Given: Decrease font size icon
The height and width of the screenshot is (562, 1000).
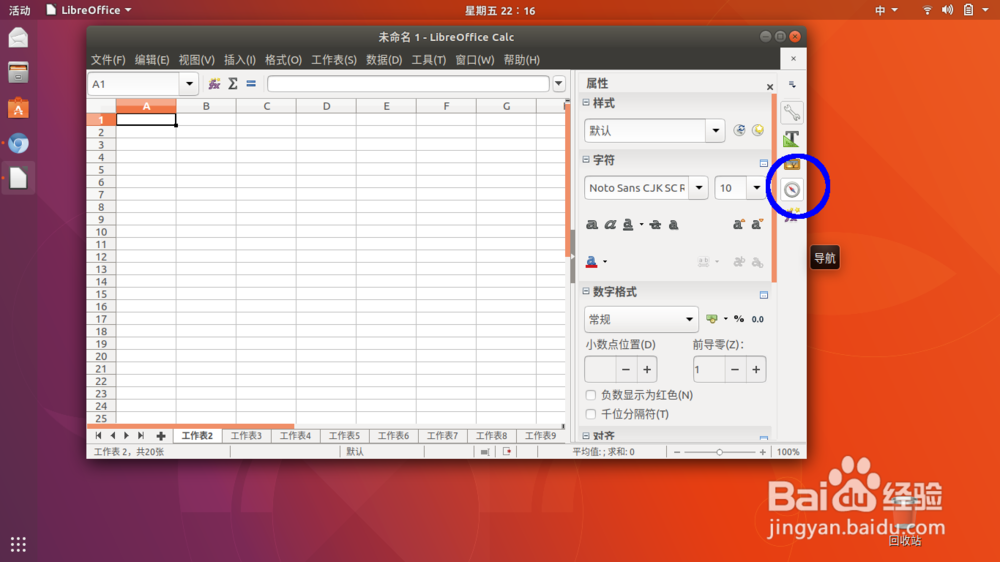Looking at the screenshot, I should pos(757,225).
